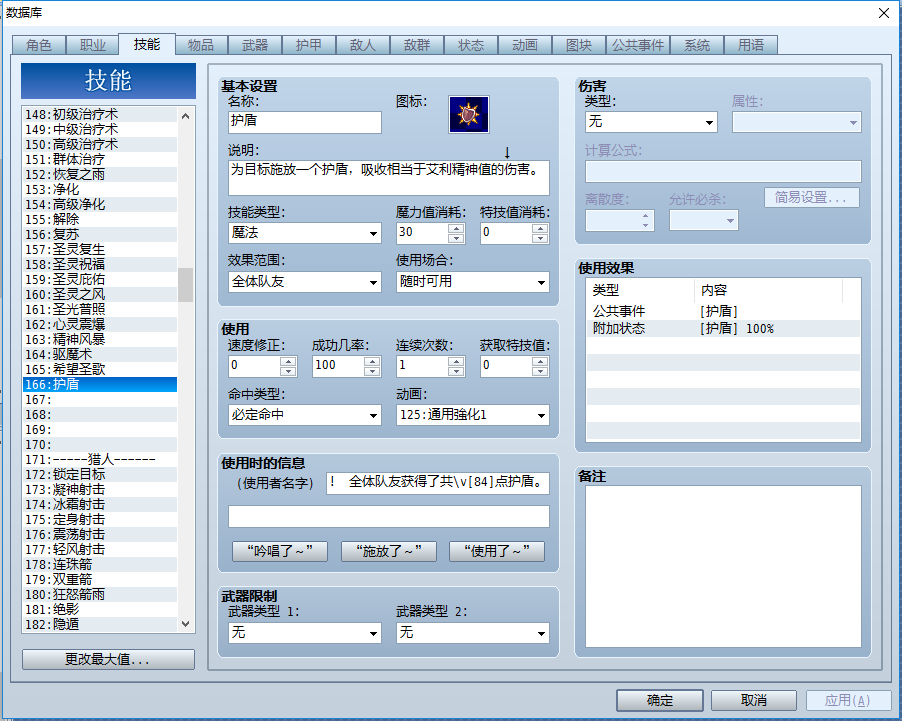
Task: Switch to the 物品 tab
Action: pos(201,45)
